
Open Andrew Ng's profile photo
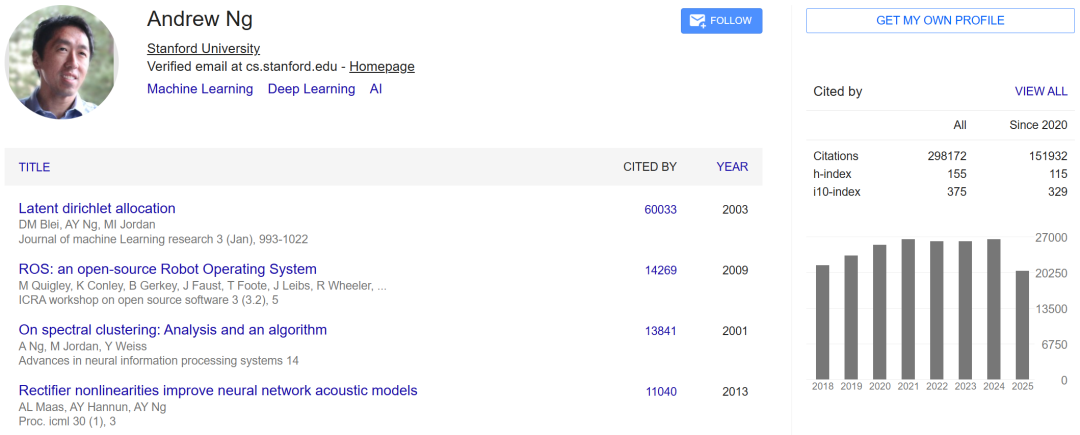point(62,63)
